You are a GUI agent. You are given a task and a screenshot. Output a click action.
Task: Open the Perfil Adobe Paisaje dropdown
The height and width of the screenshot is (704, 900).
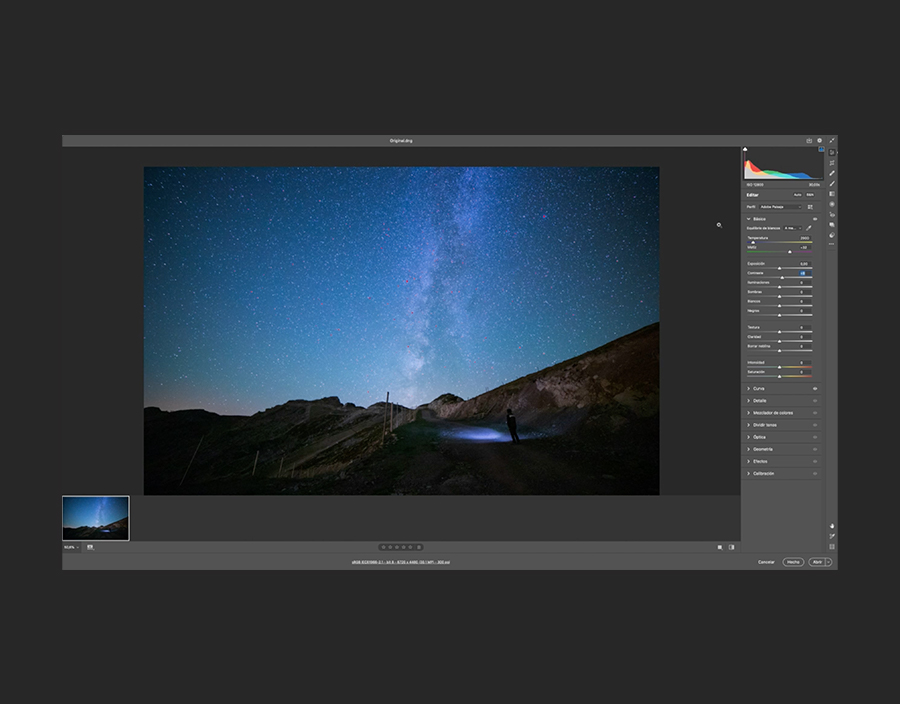tap(780, 207)
